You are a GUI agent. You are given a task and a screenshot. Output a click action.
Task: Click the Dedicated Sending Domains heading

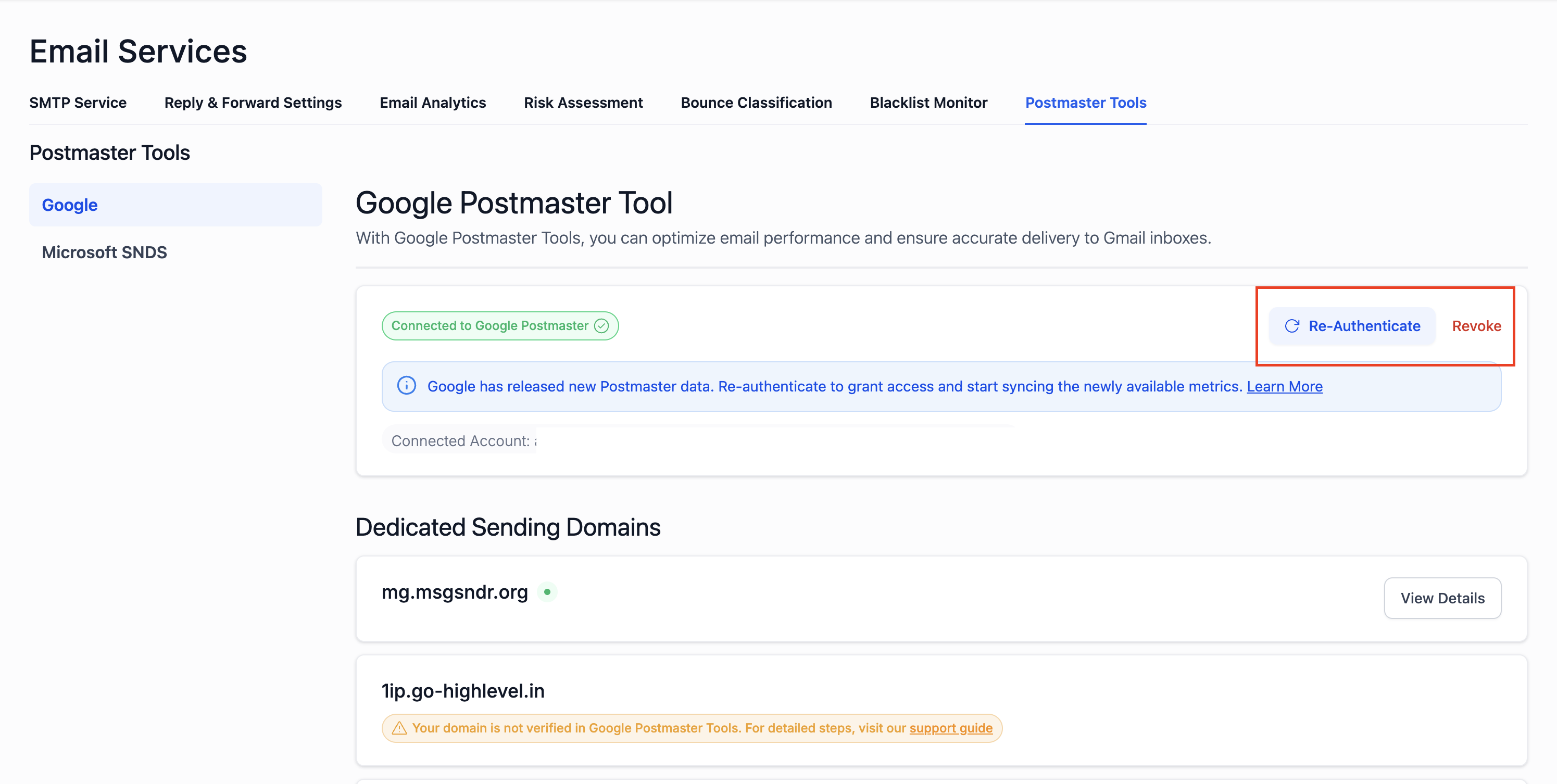coord(508,527)
